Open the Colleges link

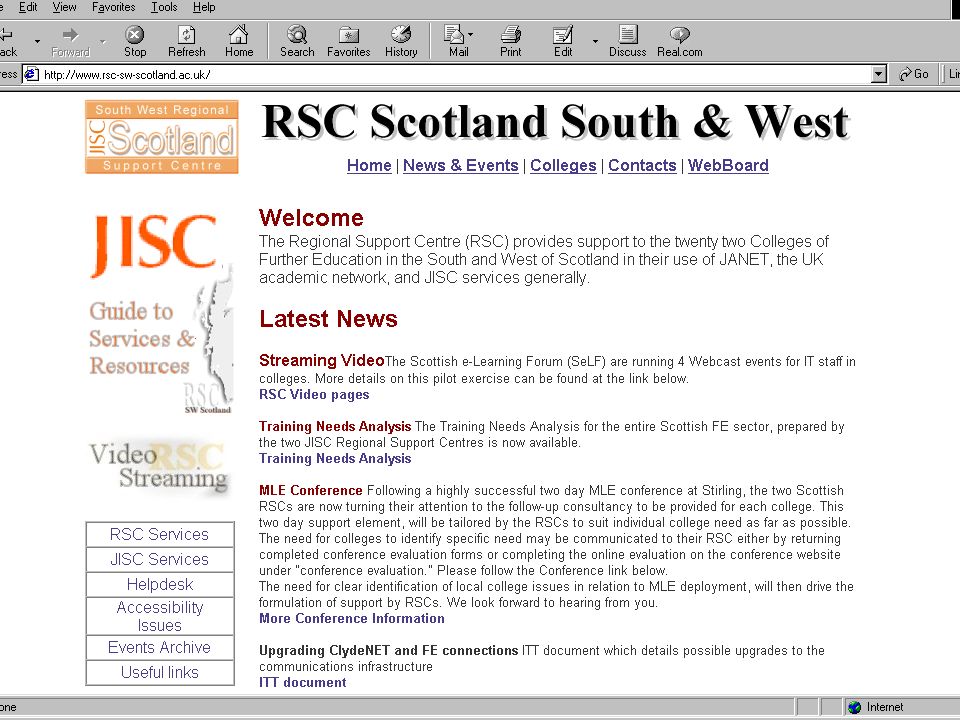coord(563,165)
